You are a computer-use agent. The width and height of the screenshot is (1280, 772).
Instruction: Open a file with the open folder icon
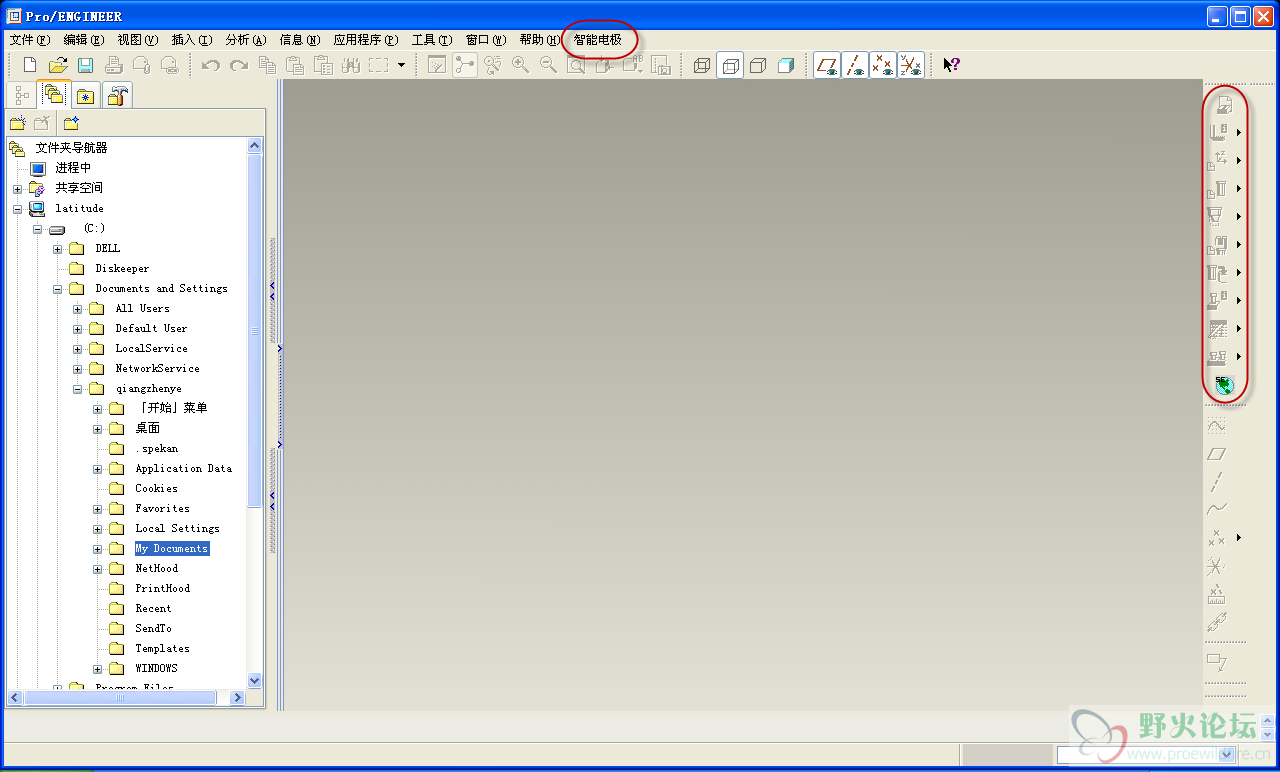(58, 65)
